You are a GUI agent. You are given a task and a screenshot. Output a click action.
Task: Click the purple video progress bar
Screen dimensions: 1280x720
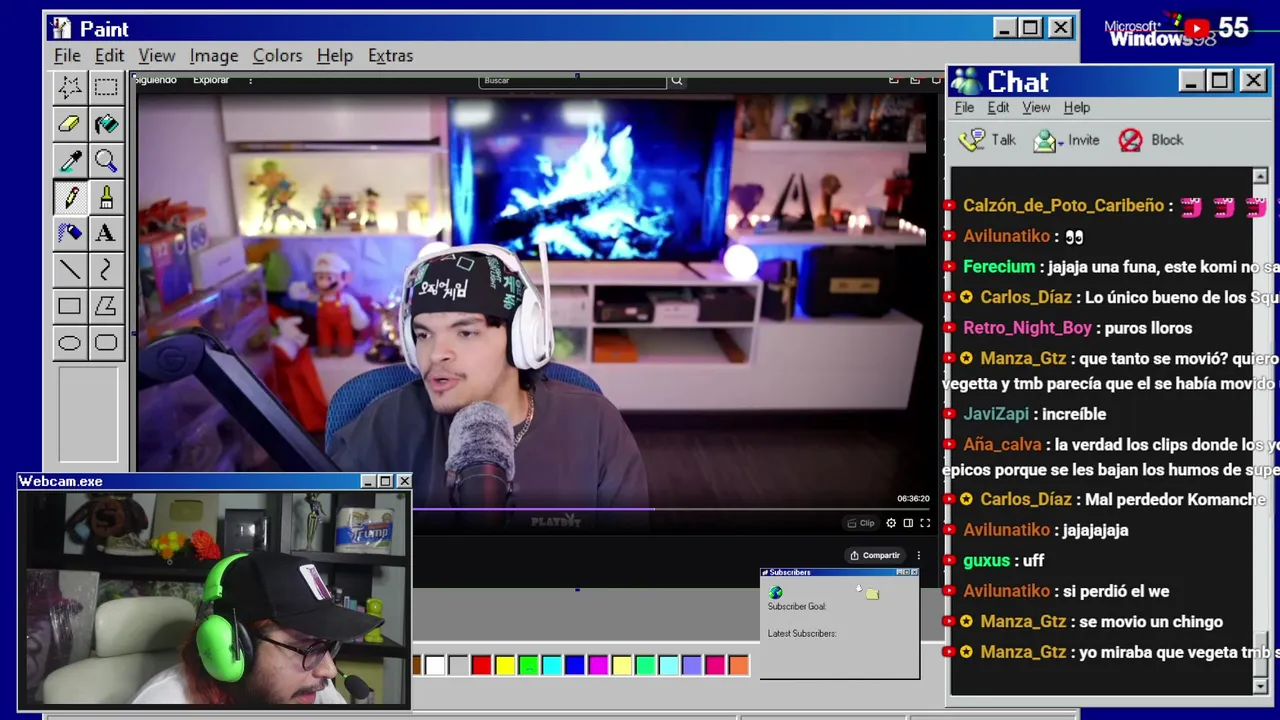click(534, 509)
